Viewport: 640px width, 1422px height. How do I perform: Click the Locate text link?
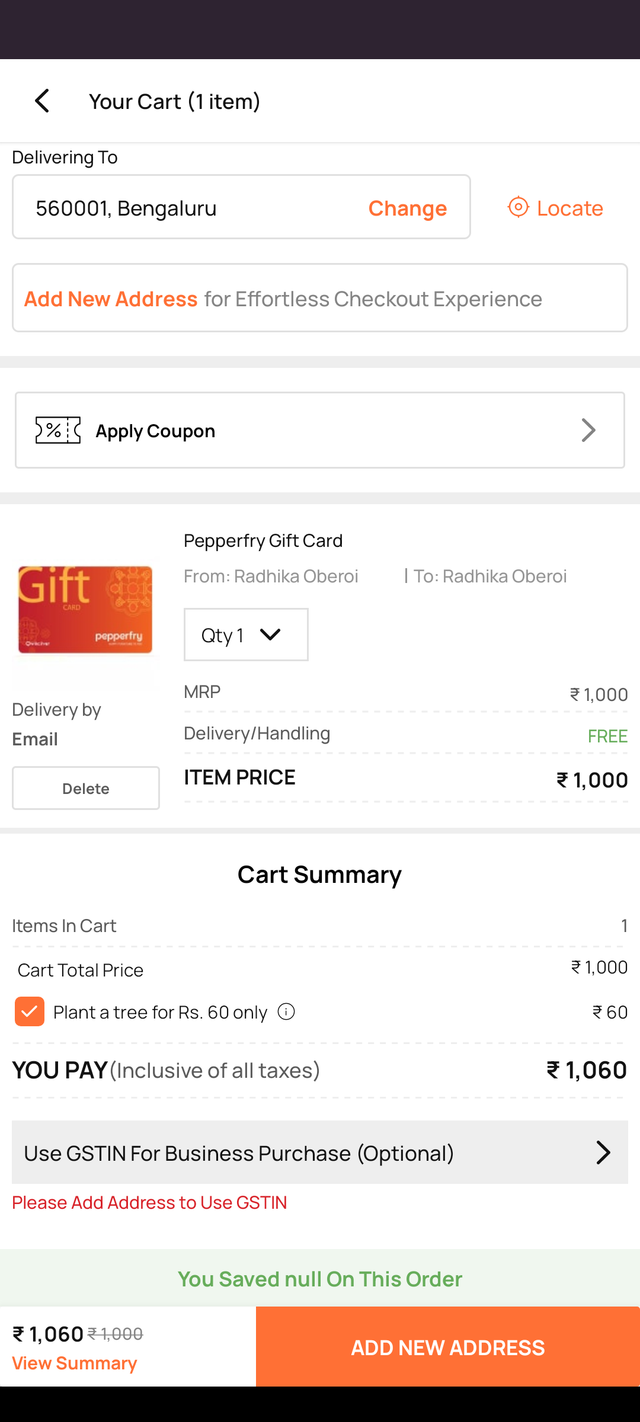[570, 208]
